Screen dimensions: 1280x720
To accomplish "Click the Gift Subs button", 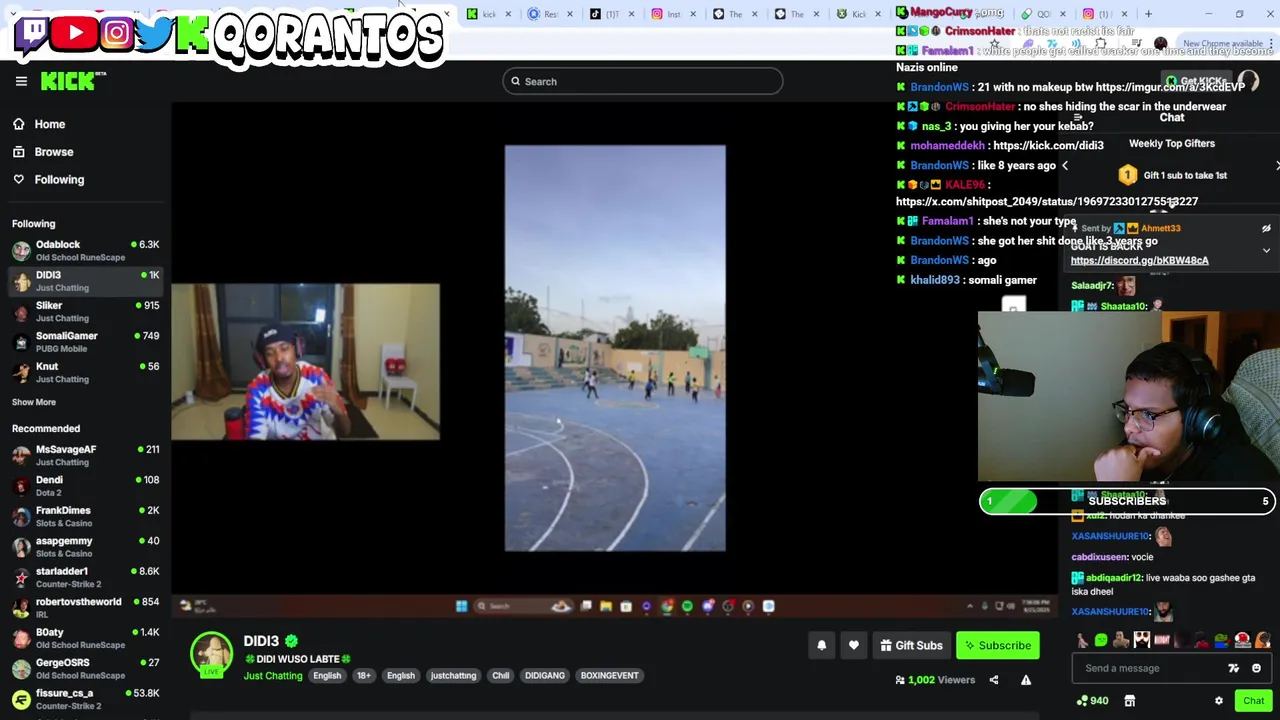I will click(911, 646).
